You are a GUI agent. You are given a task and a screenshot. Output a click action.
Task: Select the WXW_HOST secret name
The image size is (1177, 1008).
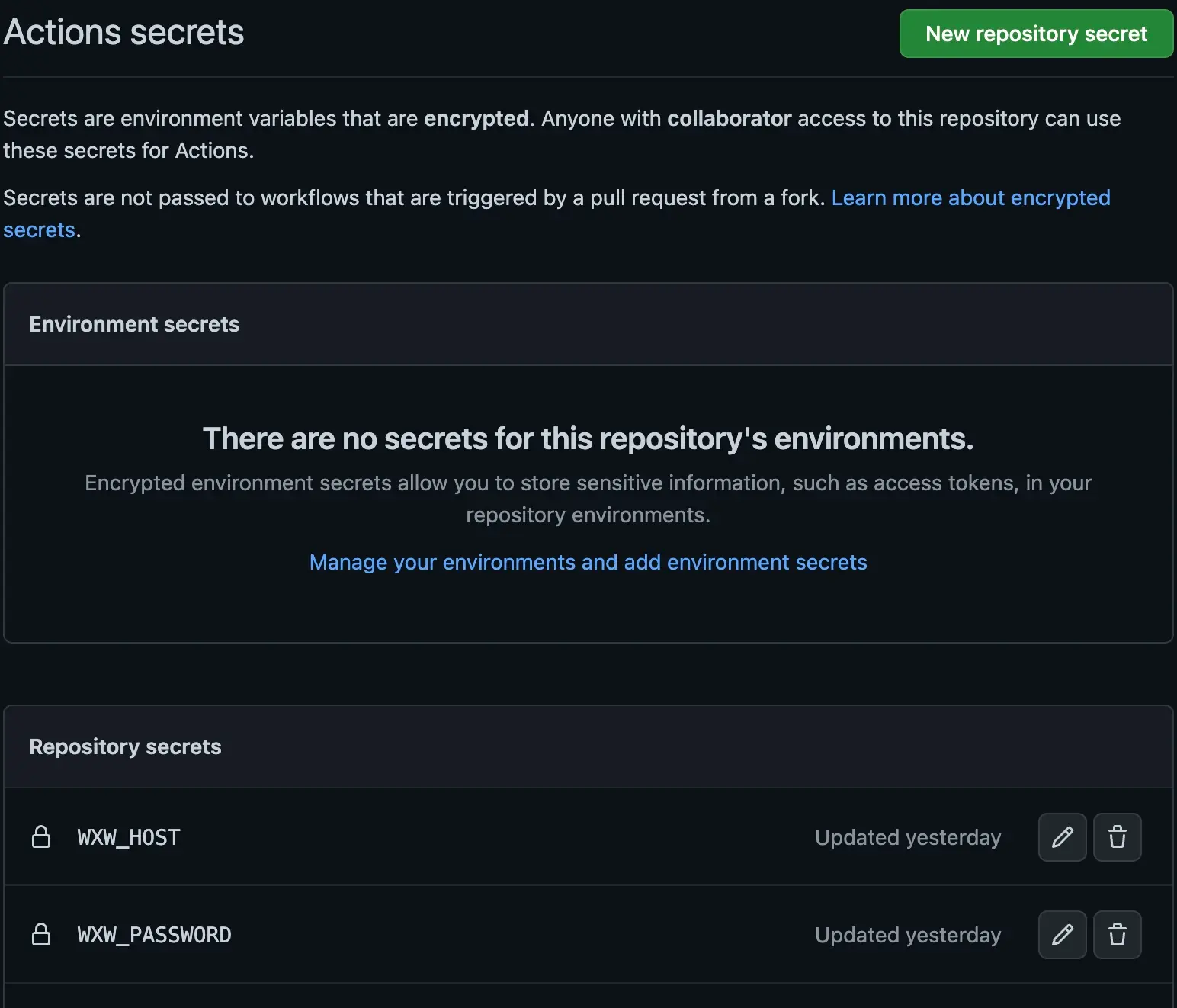129,837
